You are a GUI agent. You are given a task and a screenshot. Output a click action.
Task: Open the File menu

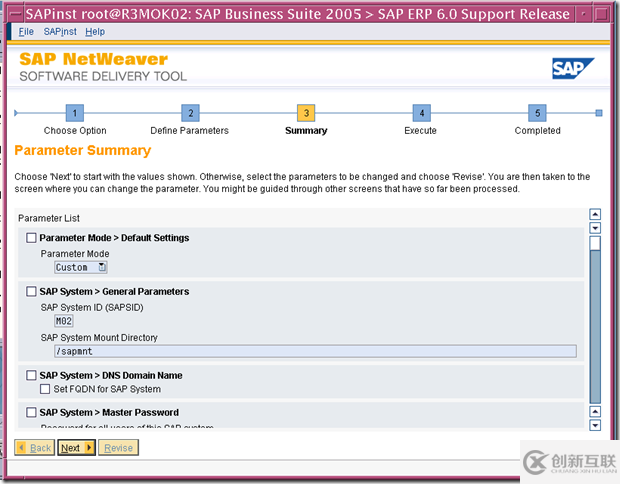click(26, 32)
